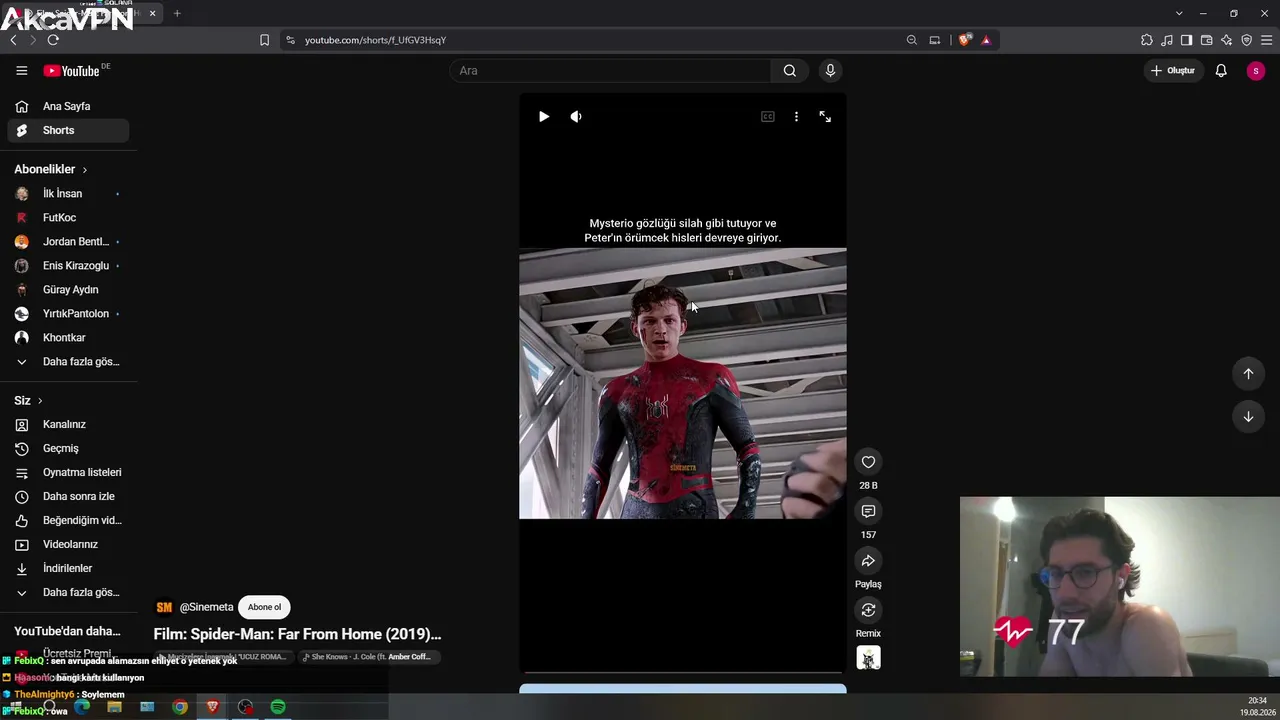Go to the previous Short
The height and width of the screenshot is (720, 1280).
point(1248,374)
